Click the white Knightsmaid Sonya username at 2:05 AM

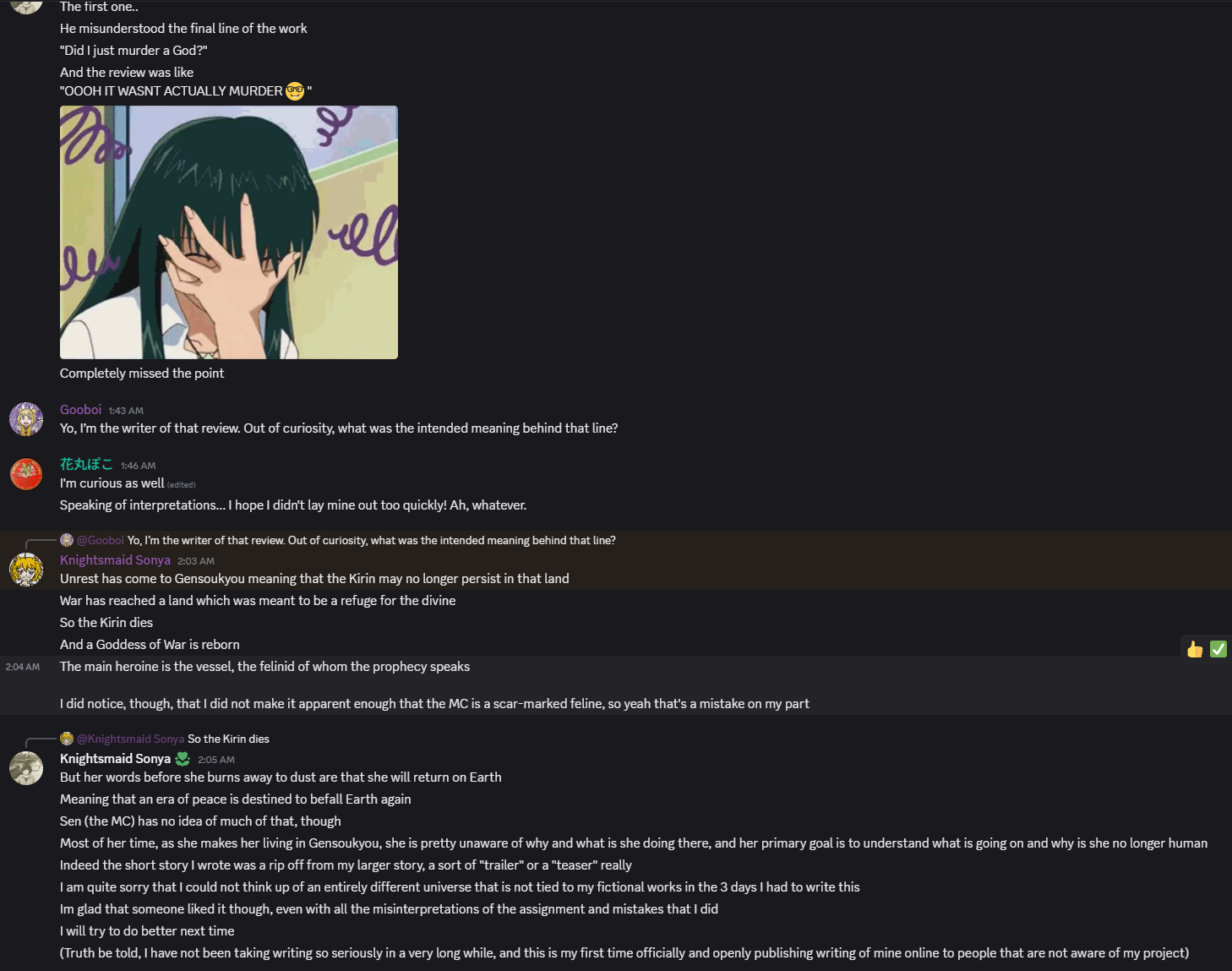(x=115, y=759)
